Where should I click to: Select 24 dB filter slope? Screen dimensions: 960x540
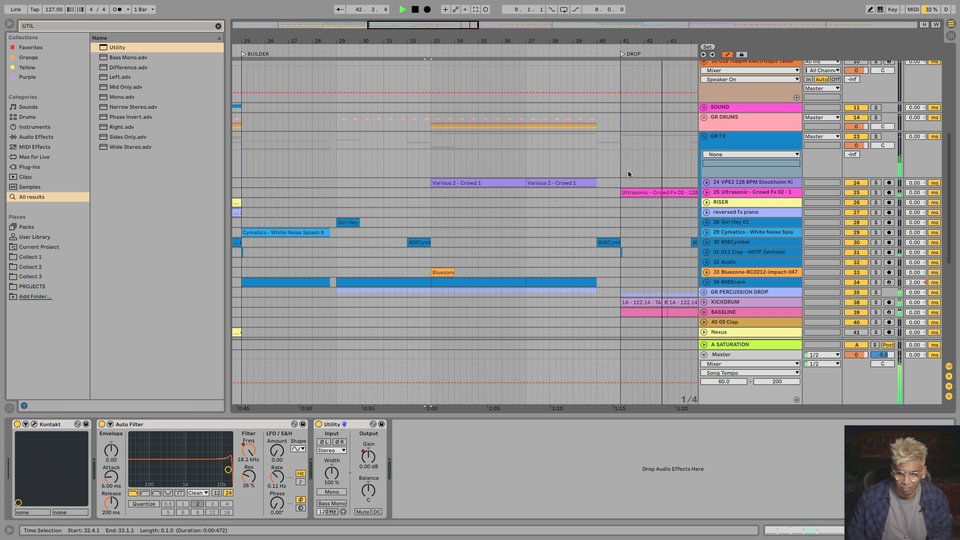click(x=228, y=493)
